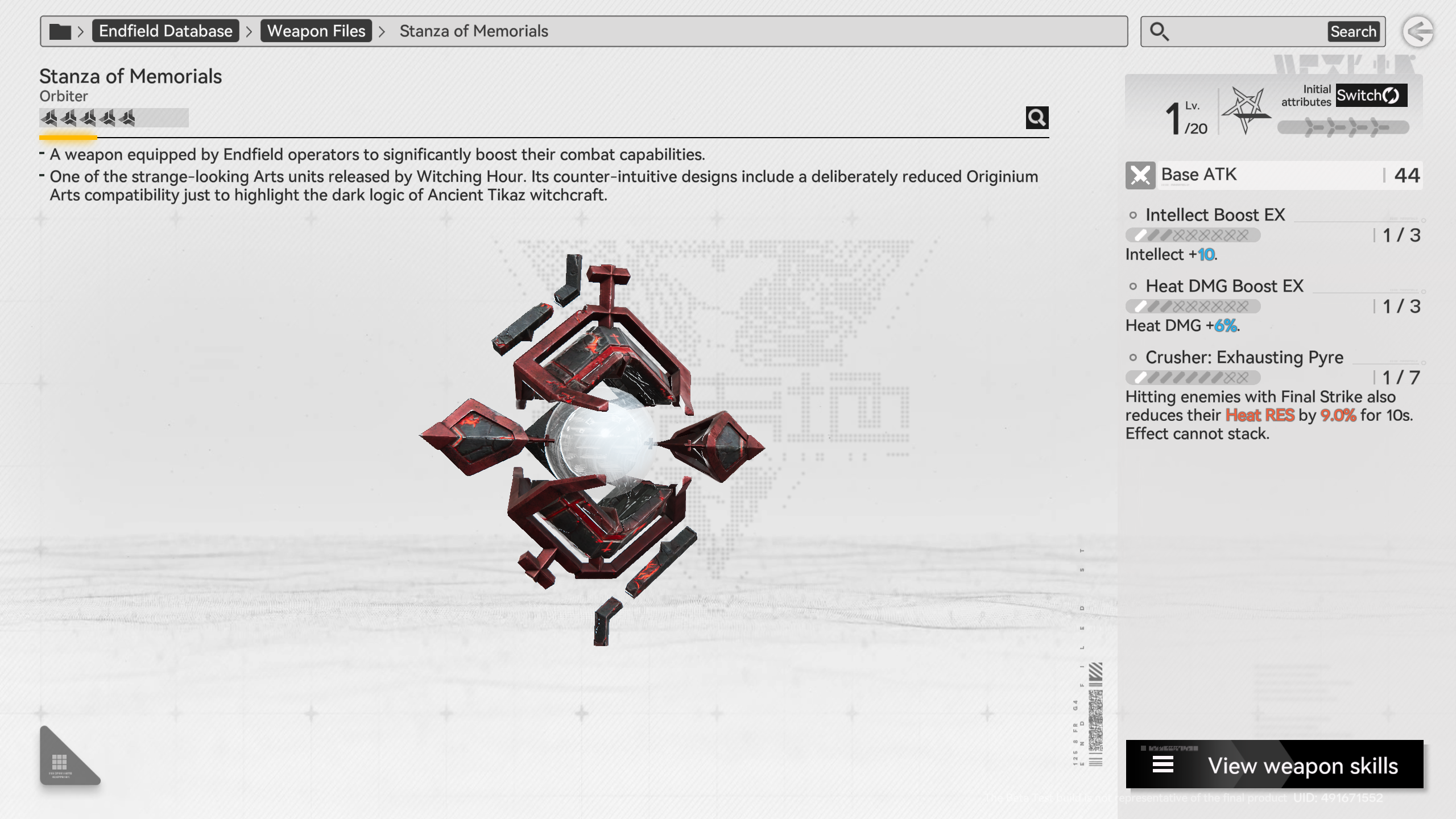Expand the Intellect Boost EX skill
The width and height of the screenshot is (1456, 819).
tap(1215, 215)
